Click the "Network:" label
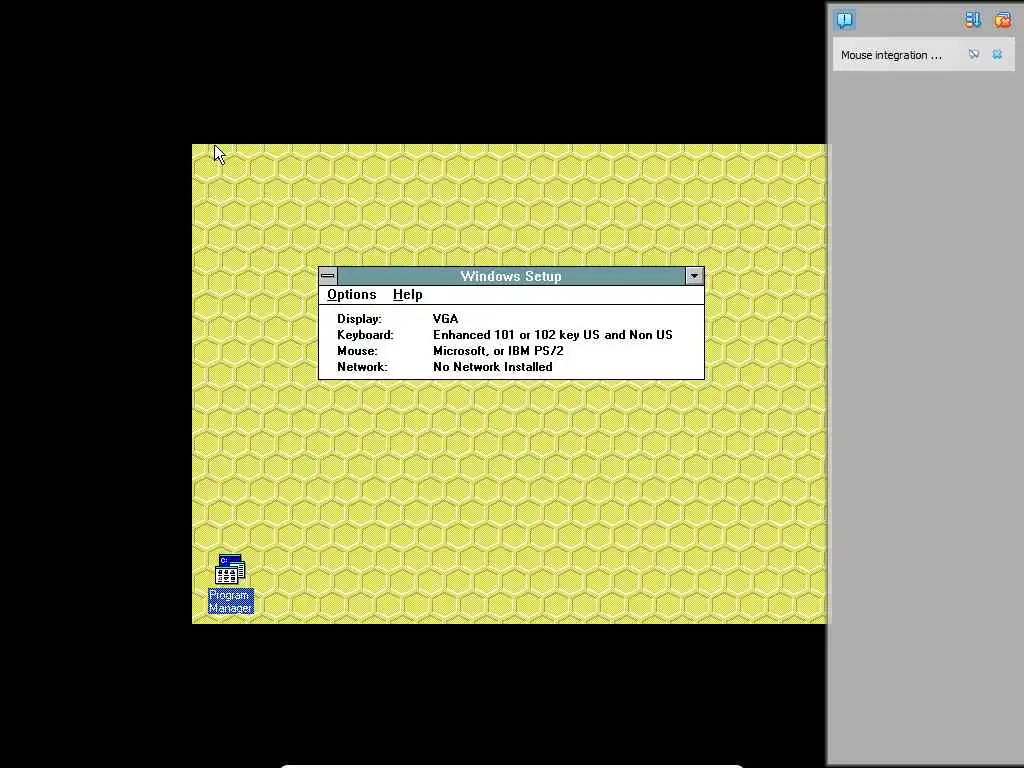The image size is (1024, 768). pyautogui.click(x=362, y=367)
